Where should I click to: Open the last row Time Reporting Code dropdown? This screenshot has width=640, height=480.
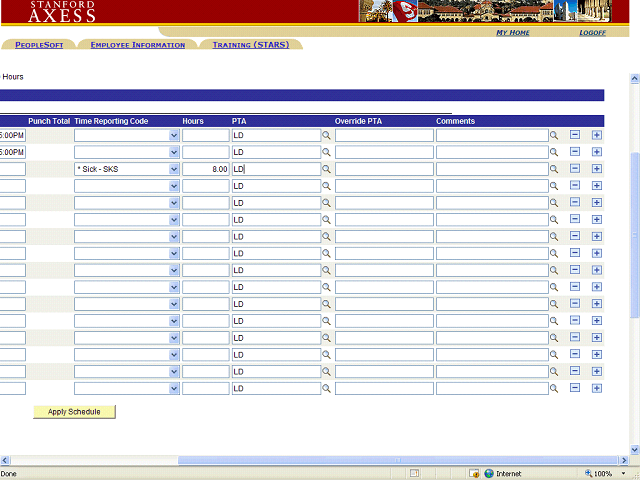[x=174, y=388]
